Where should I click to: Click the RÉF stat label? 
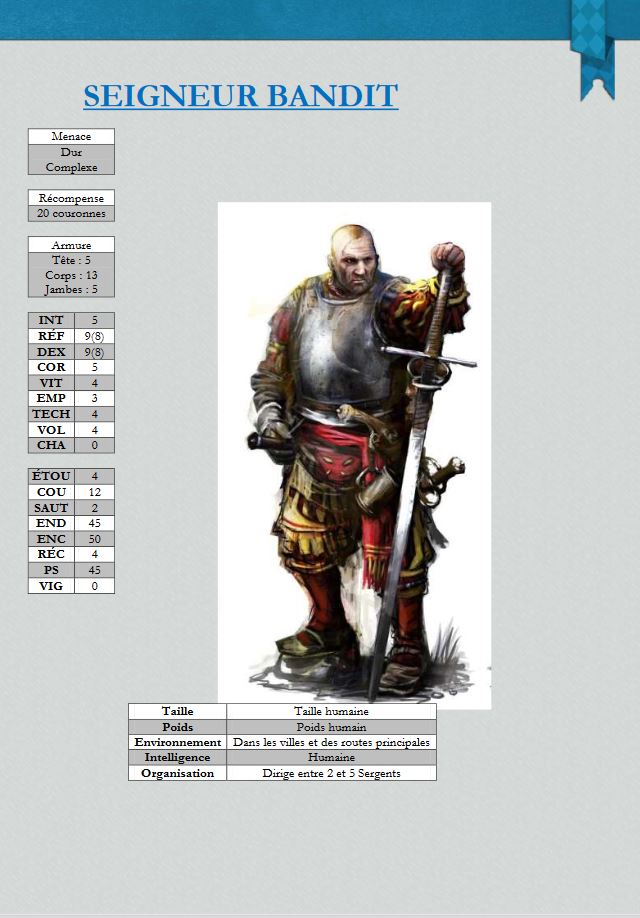[52, 336]
